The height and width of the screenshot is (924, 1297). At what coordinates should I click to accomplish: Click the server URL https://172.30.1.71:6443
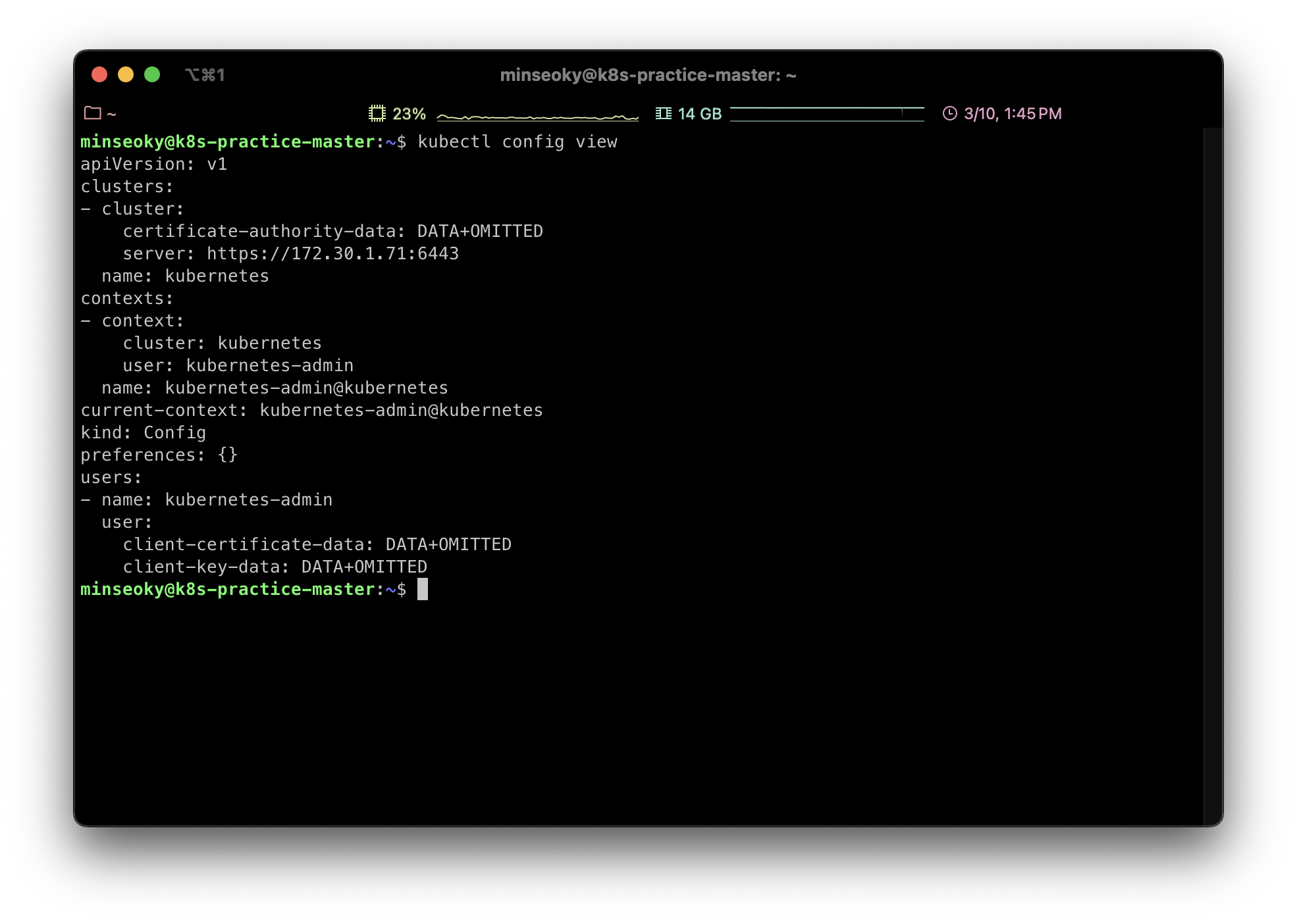tap(332, 253)
